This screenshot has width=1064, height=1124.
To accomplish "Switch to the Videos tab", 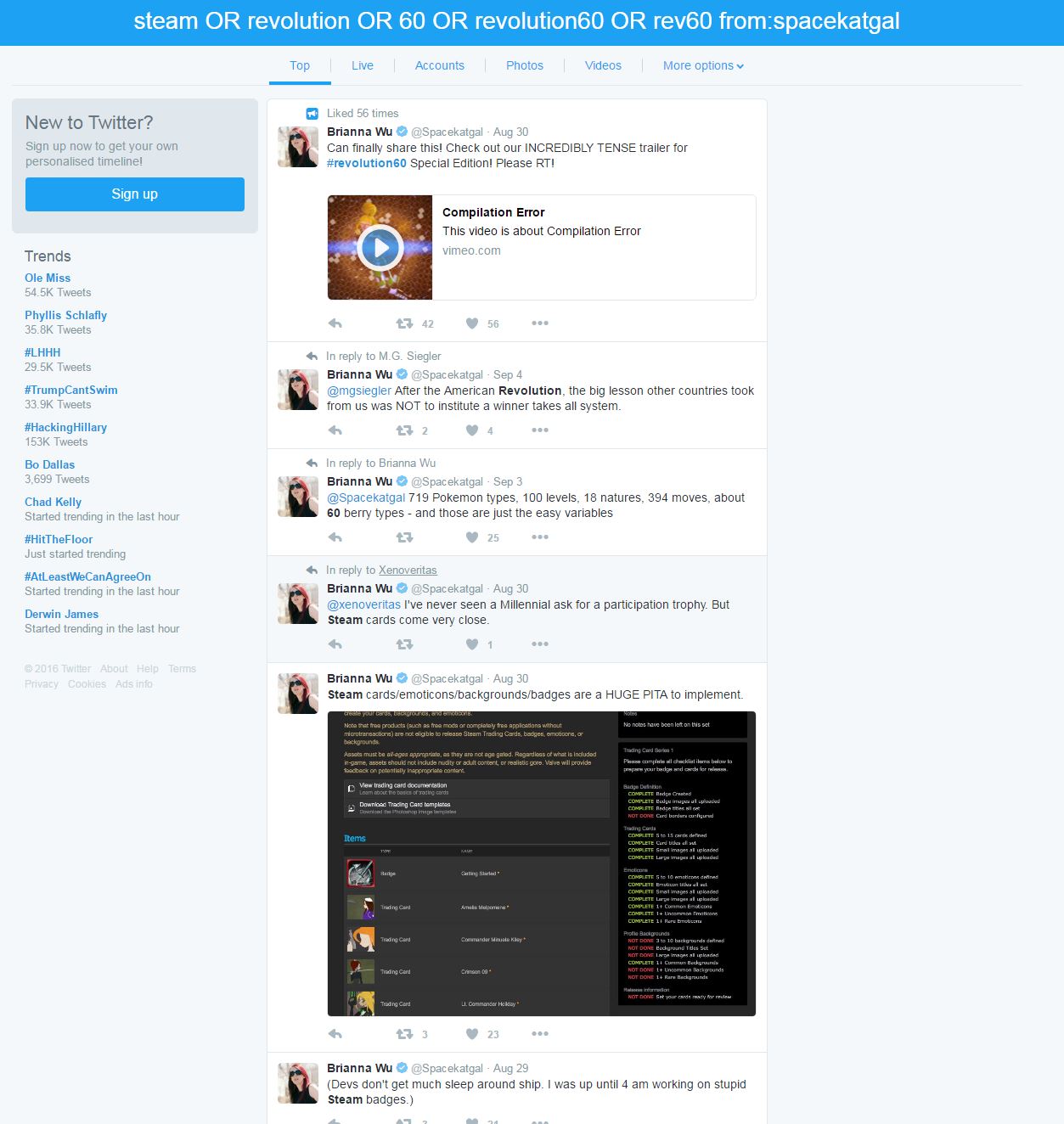I will (603, 65).
